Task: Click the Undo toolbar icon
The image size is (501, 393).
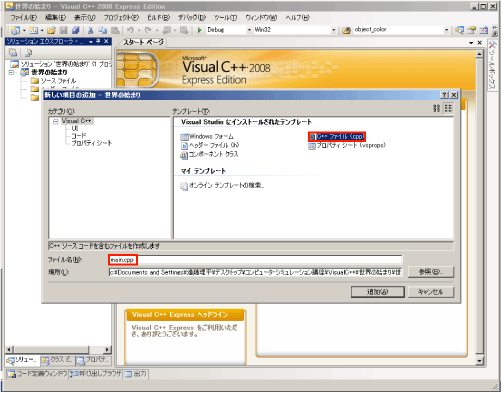Action: click(x=130, y=30)
